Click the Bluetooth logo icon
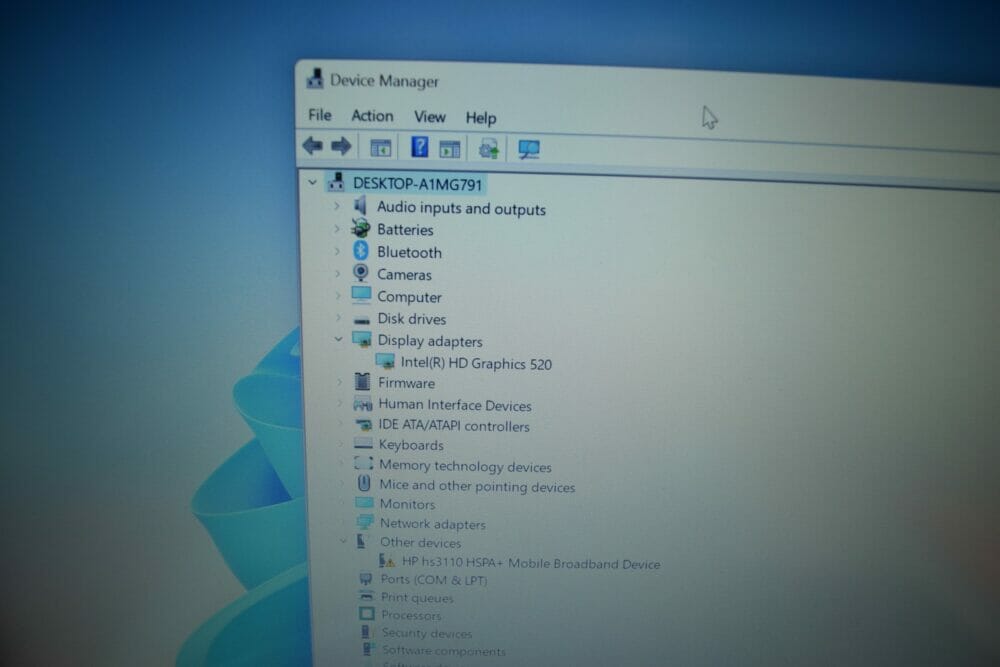1000x667 pixels. [x=361, y=251]
